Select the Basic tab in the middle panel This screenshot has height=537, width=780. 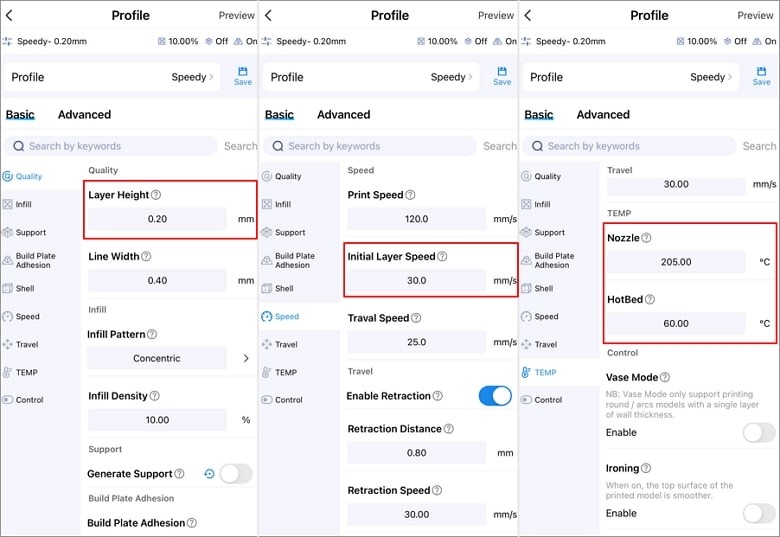(x=279, y=115)
